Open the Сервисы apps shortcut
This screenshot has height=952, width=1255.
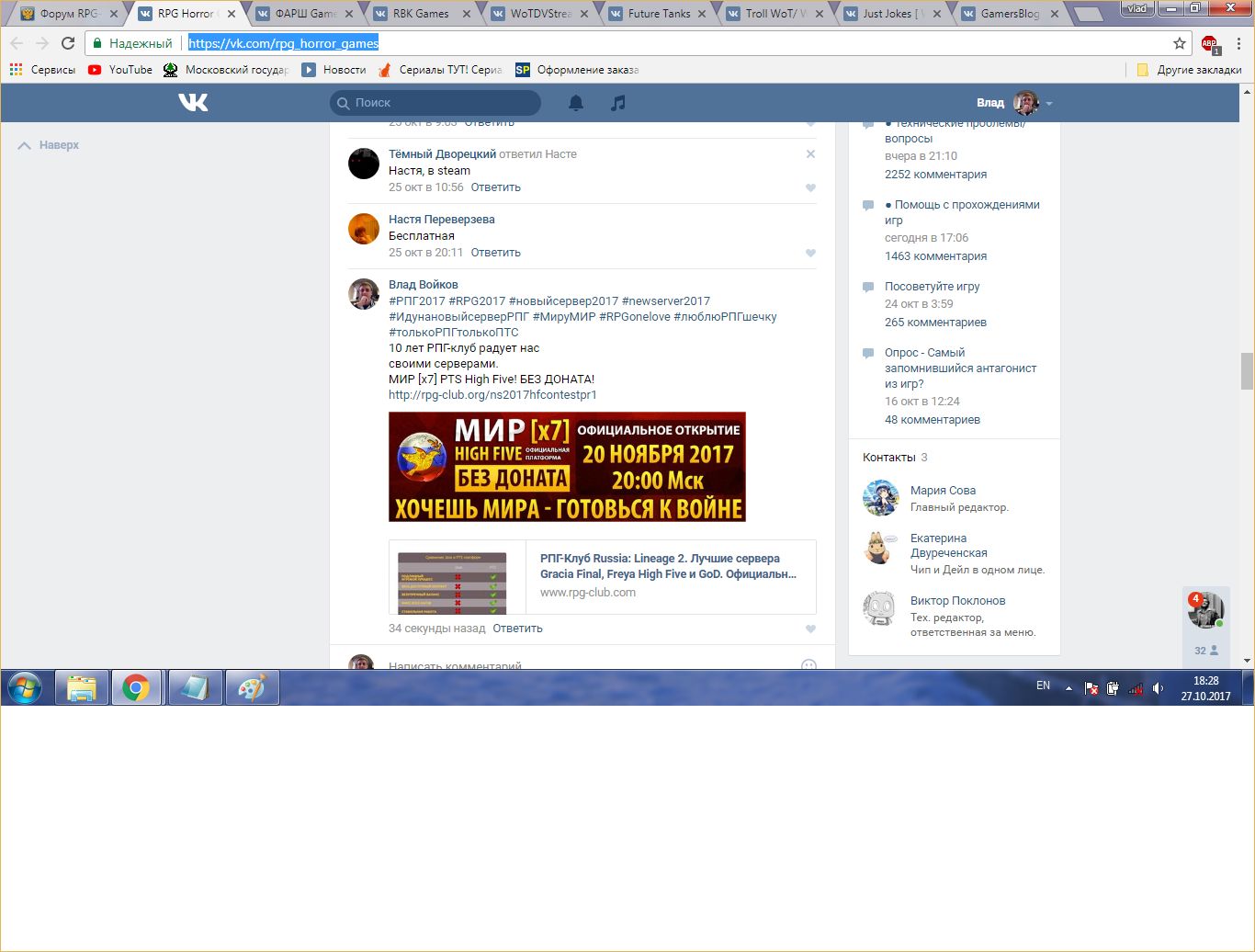(42, 70)
